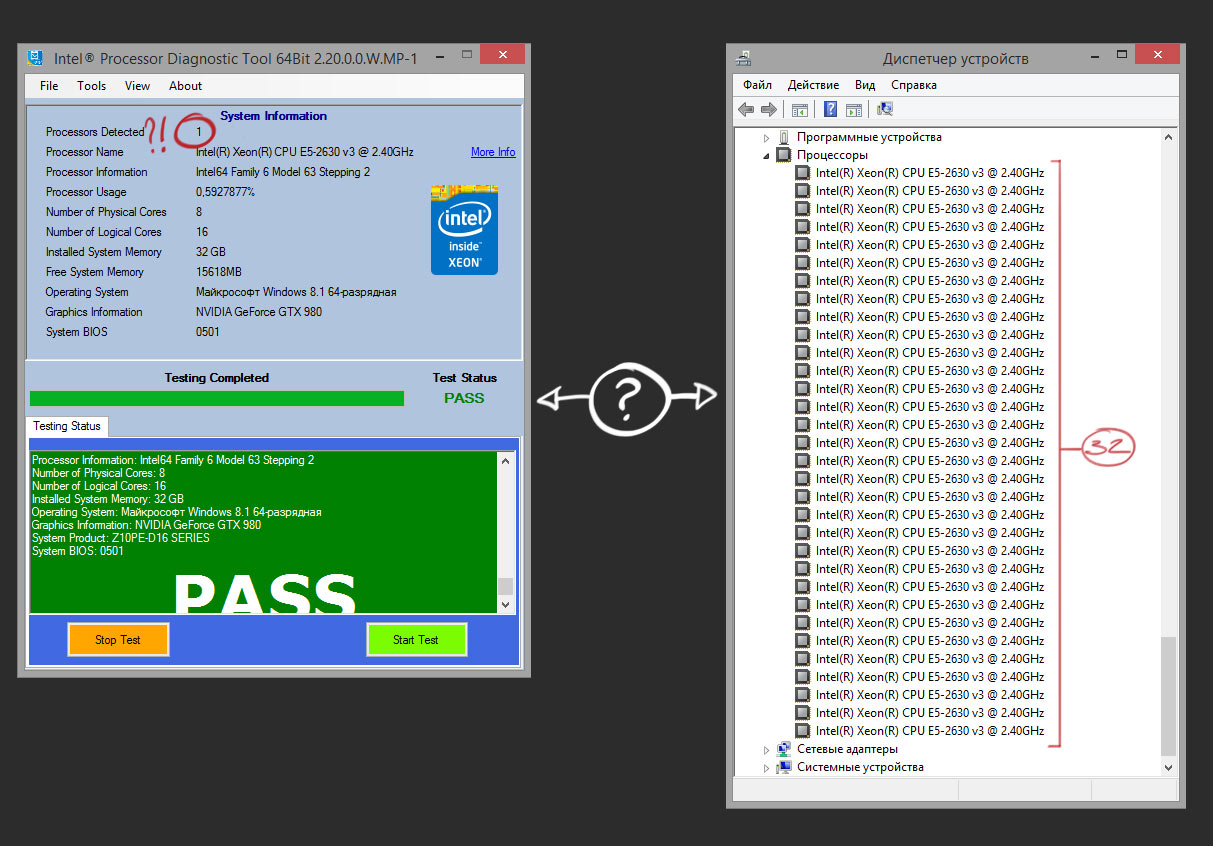Click the Processor Name label
This screenshot has width=1213, height=846.
[x=85, y=152]
